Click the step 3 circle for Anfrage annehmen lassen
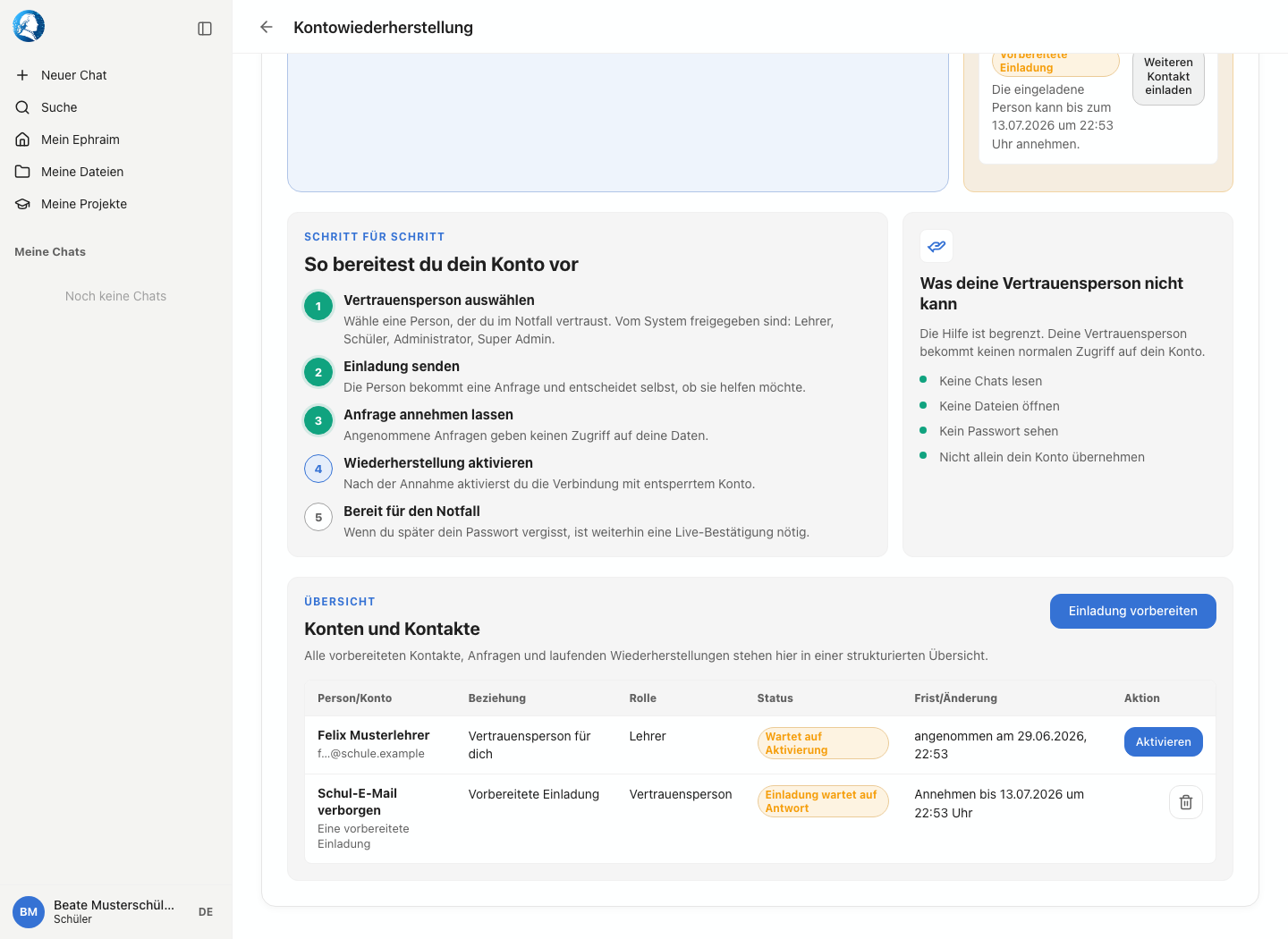Image resolution: width=1288 pixels, height=939 pixels. click(318, 420)
